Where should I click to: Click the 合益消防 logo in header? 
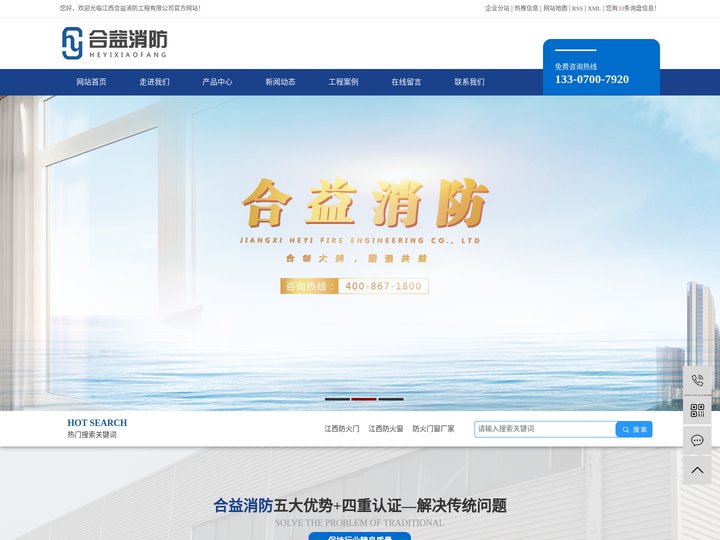114,43
